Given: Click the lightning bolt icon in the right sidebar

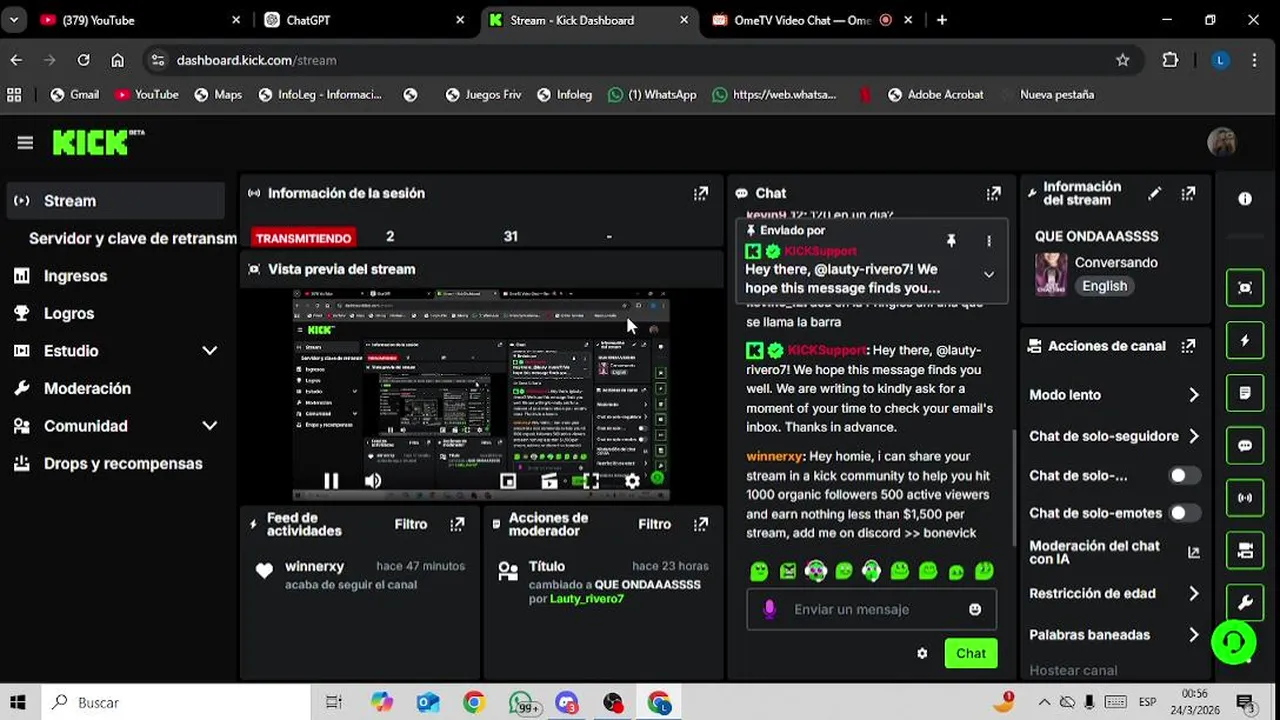Looking at the screenshot, I should pyautogui.click(x=1245, y=341).
